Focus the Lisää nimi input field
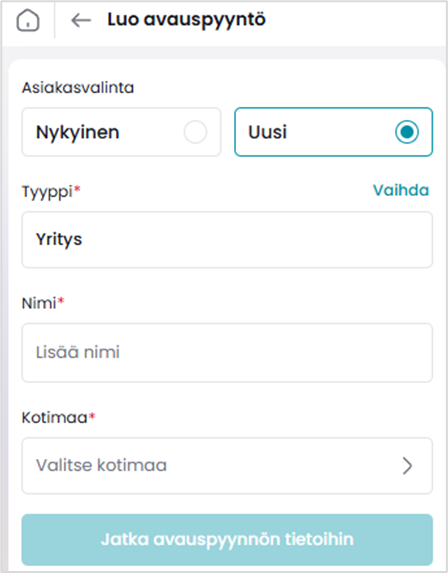The image size is (448, 573). (227, 353)
